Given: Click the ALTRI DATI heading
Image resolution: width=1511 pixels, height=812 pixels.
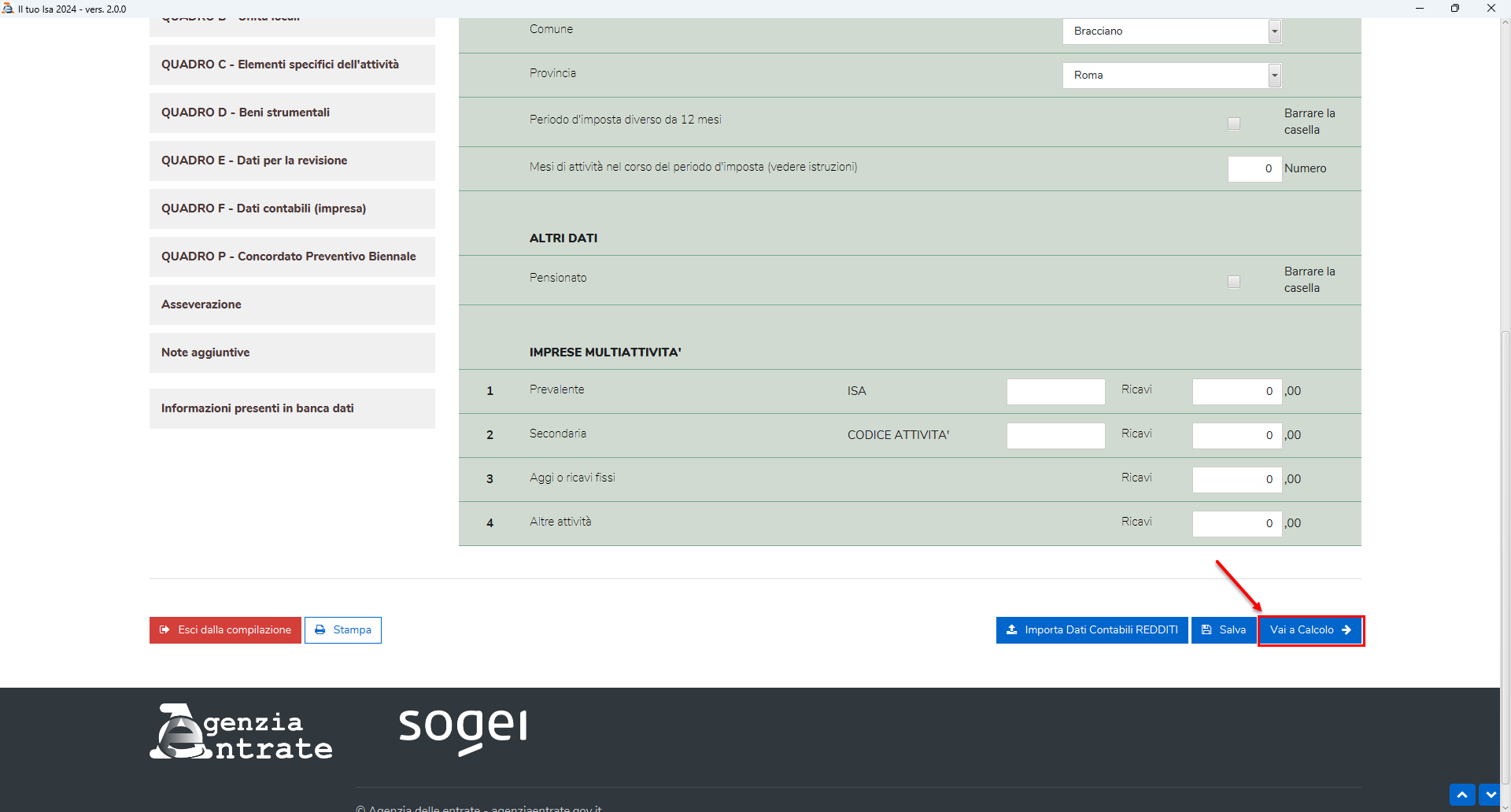Looking at the screenshot, I should coord(563,238).
